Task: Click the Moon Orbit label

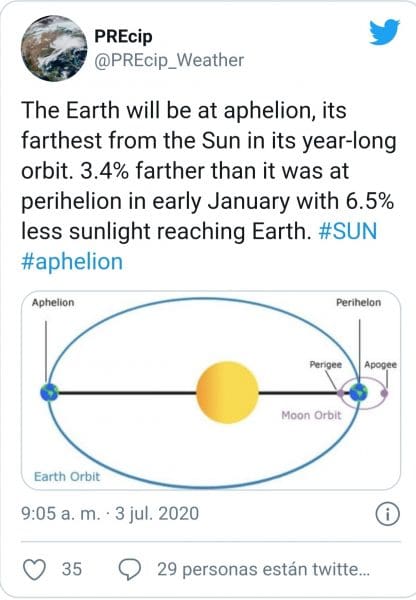Action: coord(311,415)
